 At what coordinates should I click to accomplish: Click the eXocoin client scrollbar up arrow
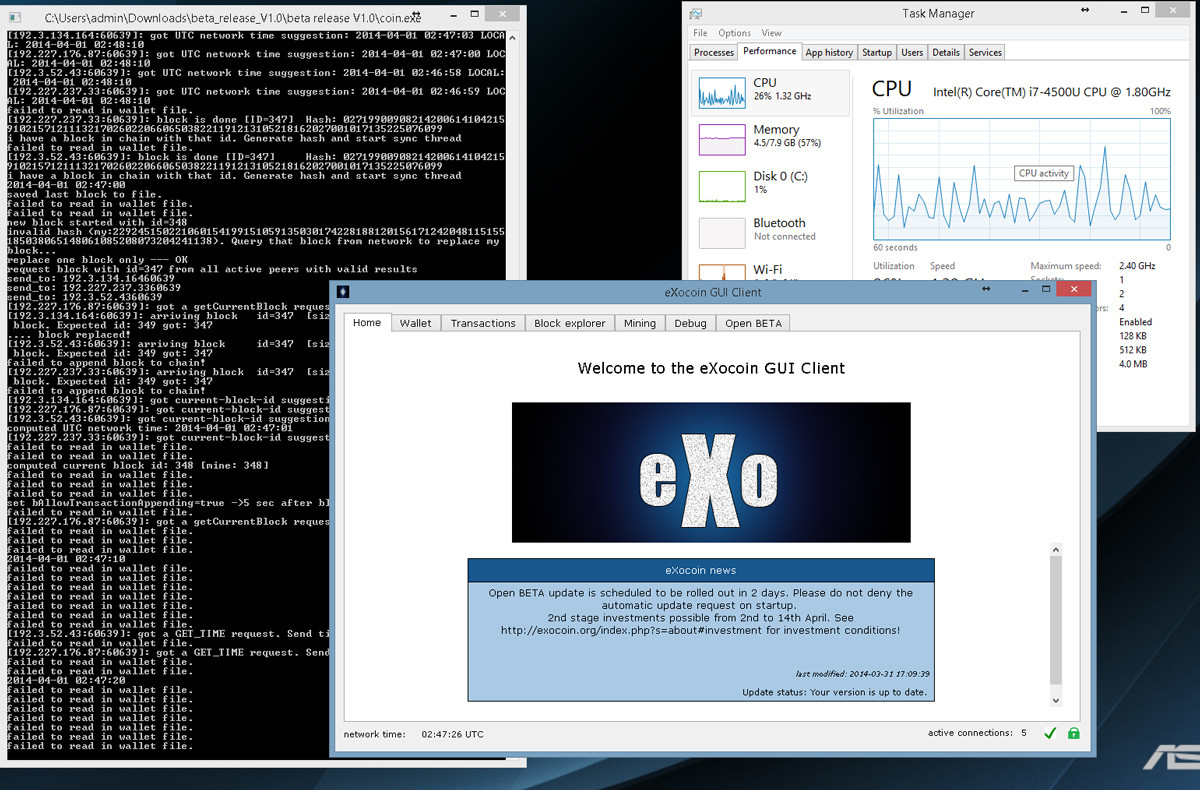(1056, 550)
